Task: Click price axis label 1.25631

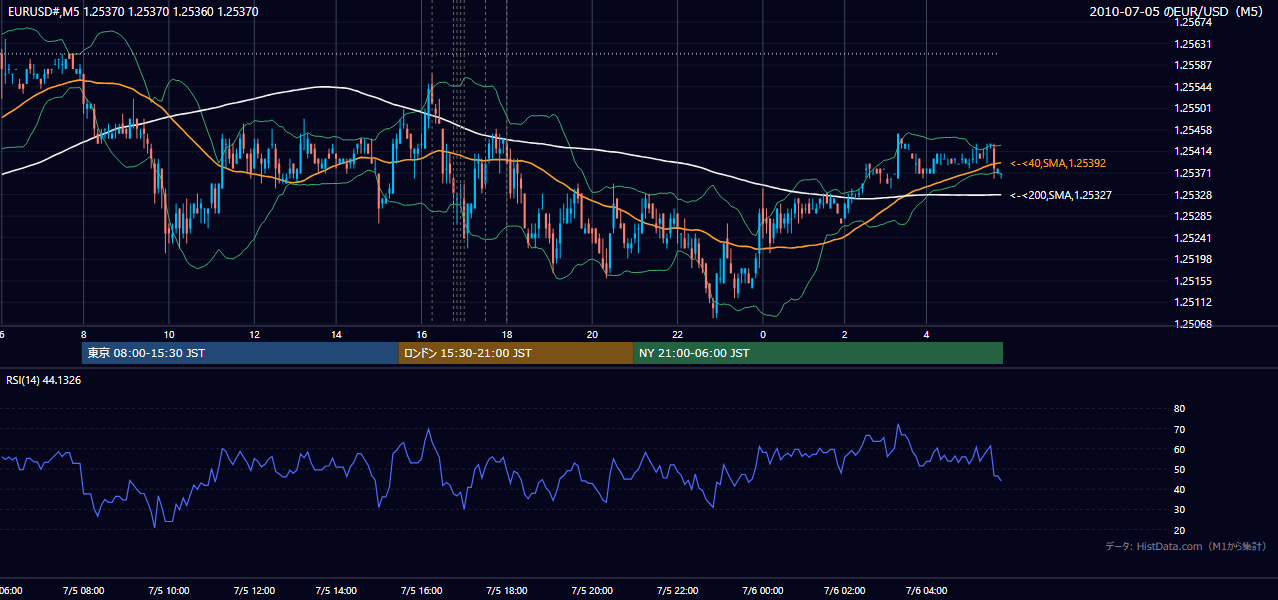Action: click(1194, 44)
